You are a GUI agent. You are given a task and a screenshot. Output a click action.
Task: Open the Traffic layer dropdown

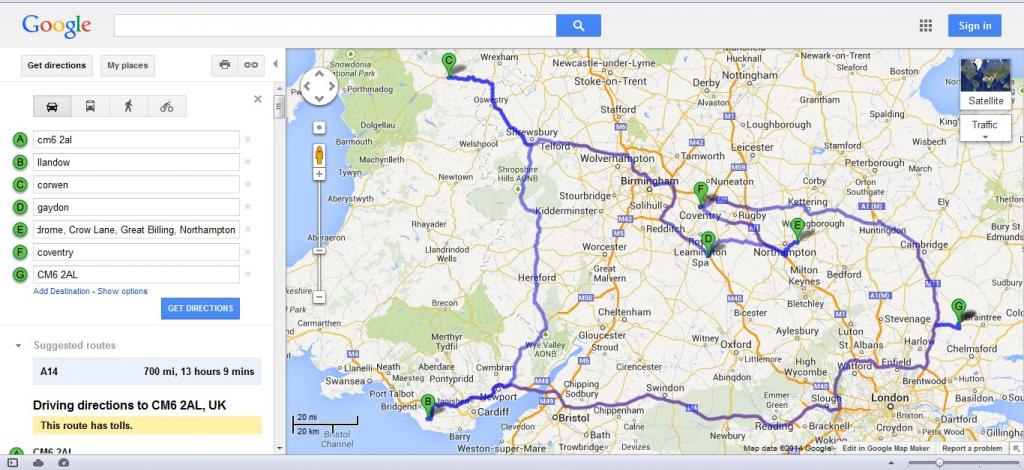985,128
